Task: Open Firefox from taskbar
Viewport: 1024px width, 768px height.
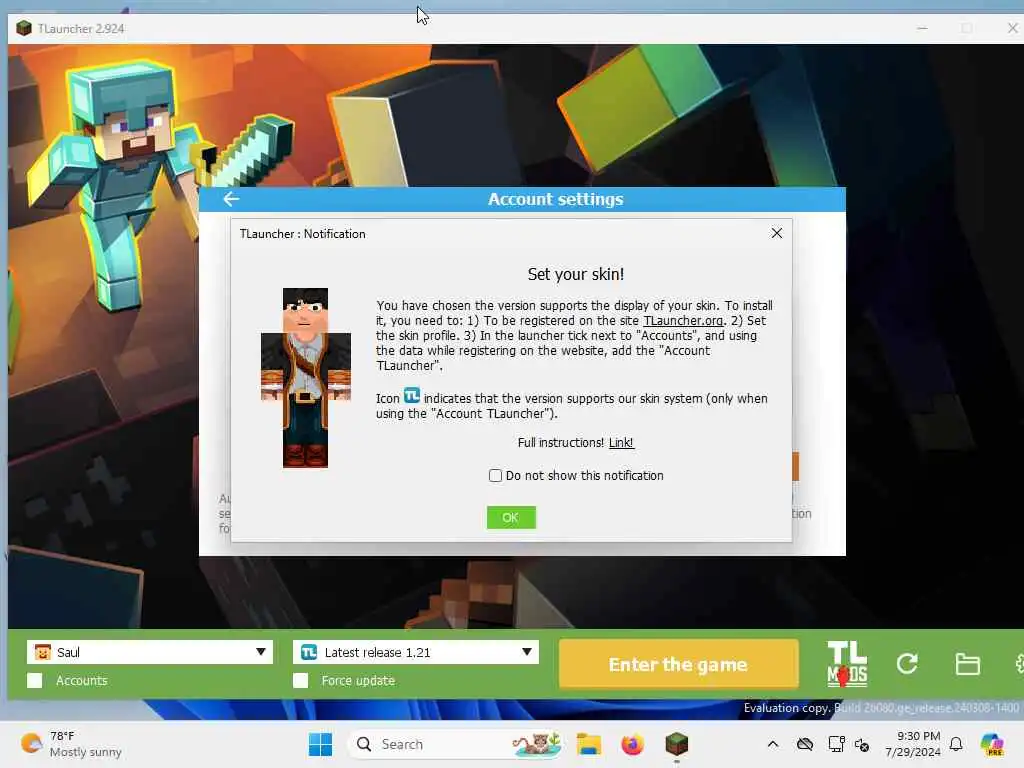Action: (632, 744)
